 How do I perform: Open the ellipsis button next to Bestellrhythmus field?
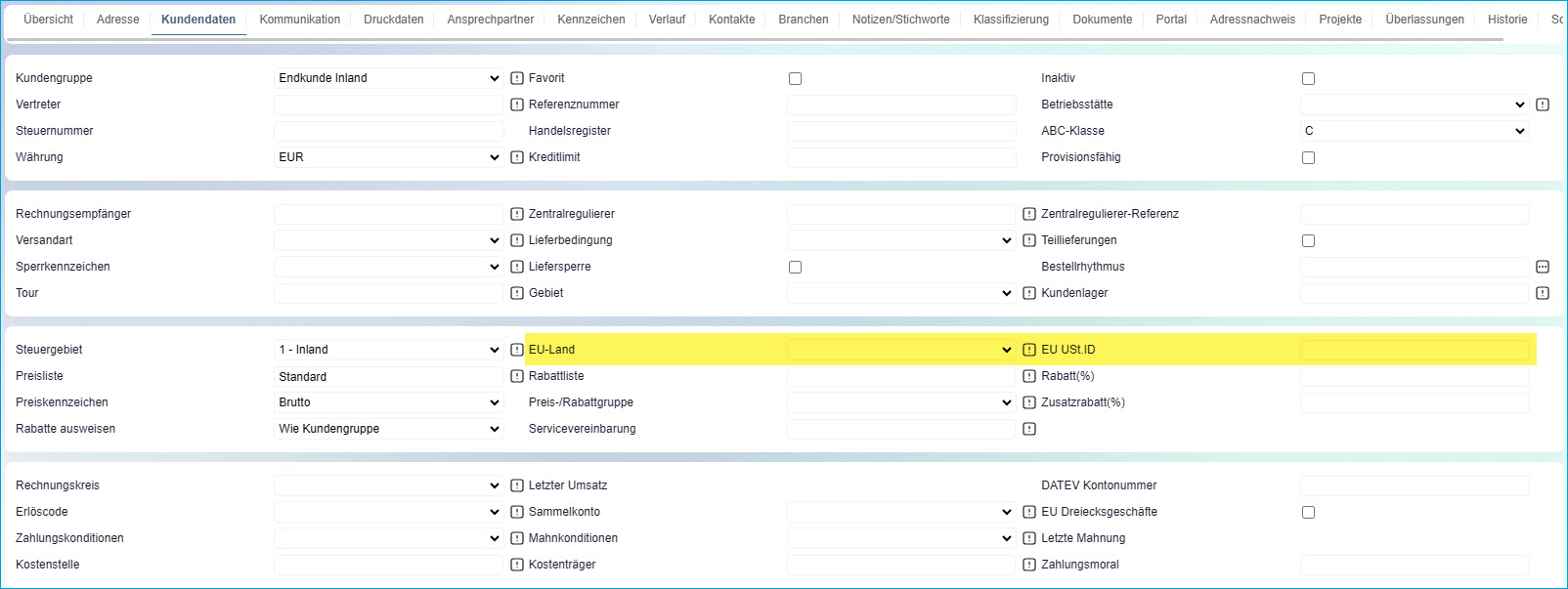(1543, 267)
